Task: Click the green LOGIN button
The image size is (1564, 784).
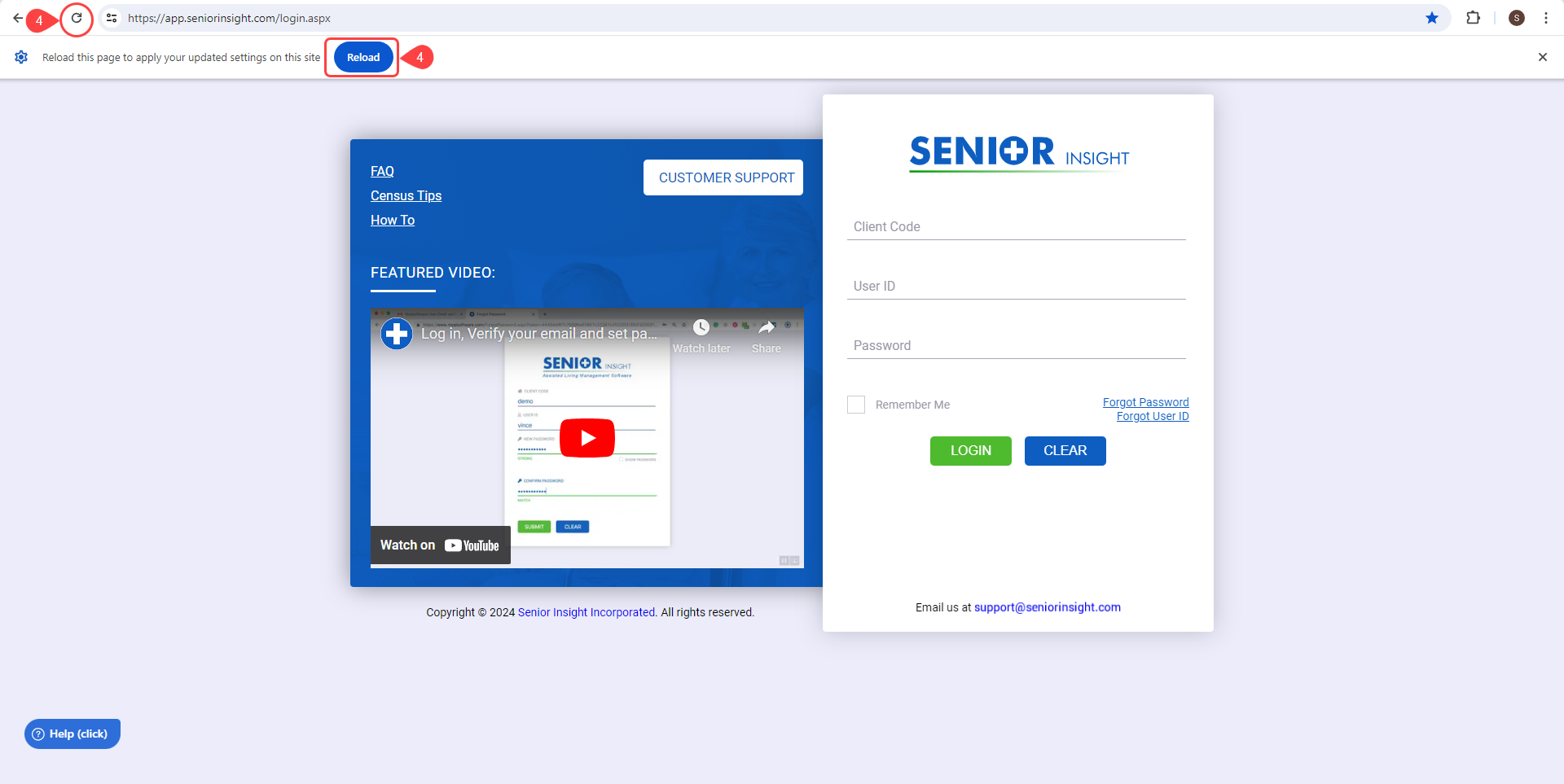Action: pos(971,451)
